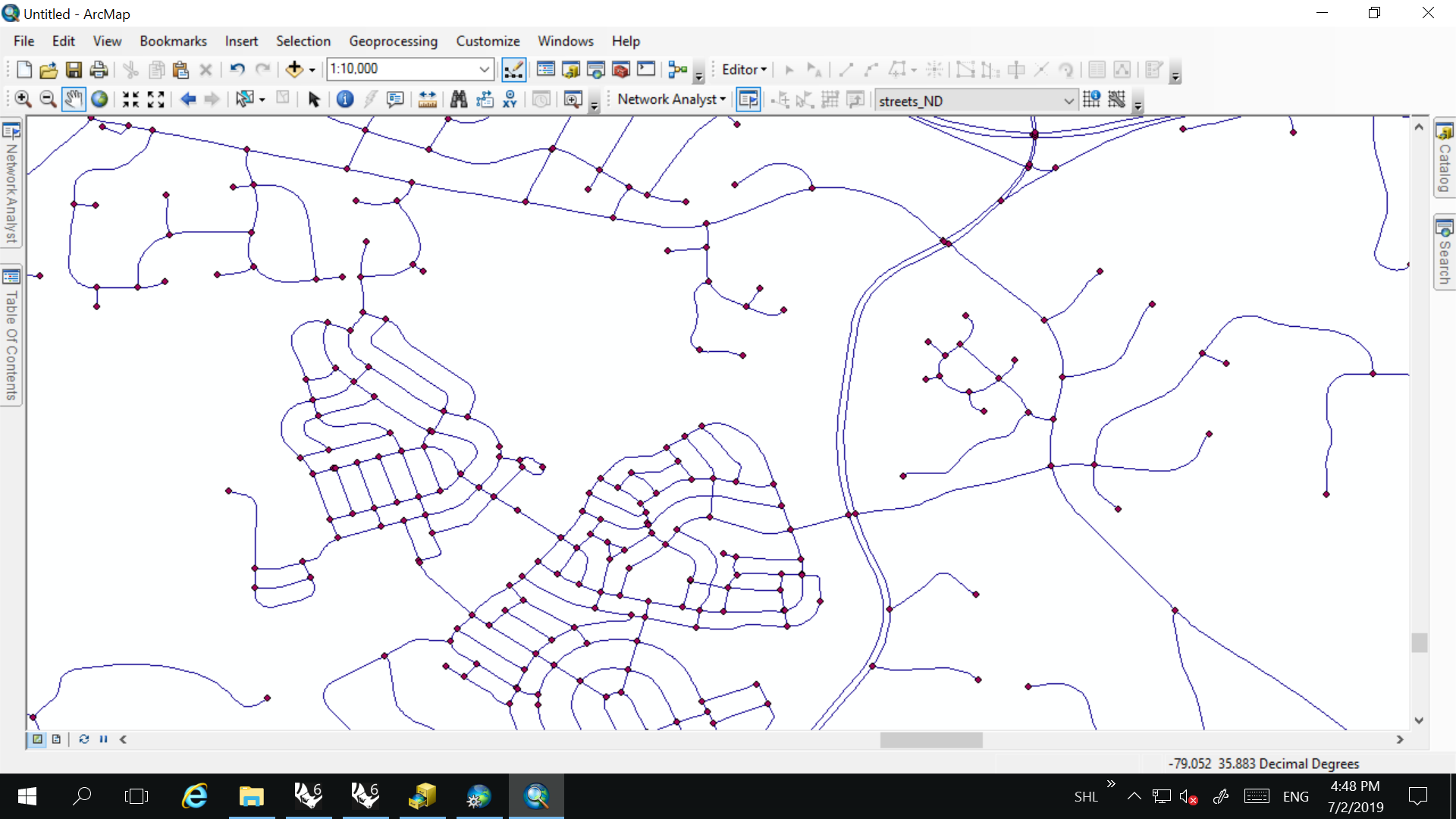
Task: Open the File menu
Action: pos(24,41)
